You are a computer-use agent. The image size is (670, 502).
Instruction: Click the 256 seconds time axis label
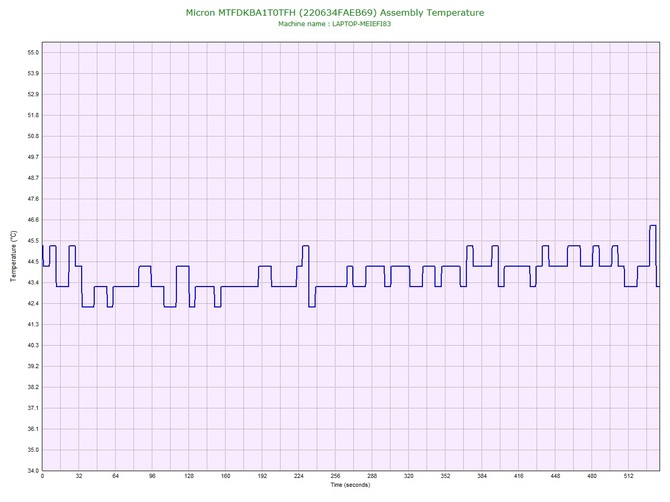click(x=335, y=476)
